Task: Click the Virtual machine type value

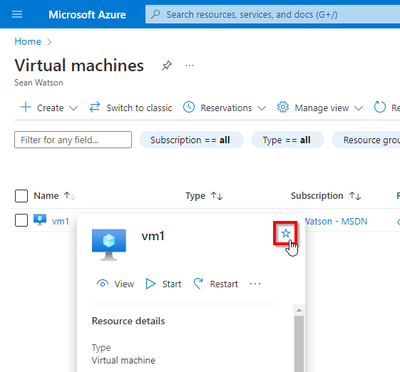Action: tap(123, 360)
